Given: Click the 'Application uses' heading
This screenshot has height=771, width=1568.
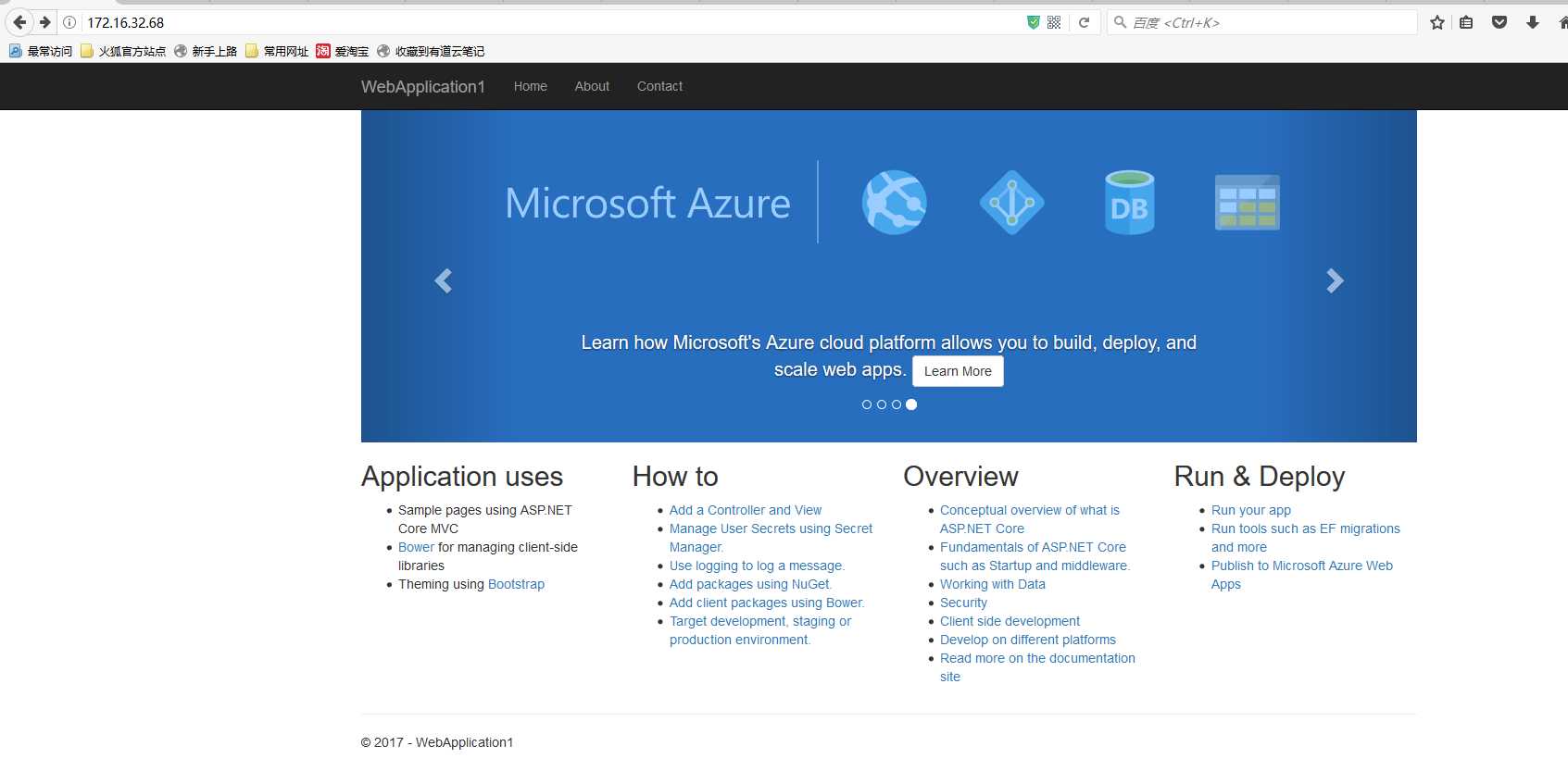Looking at the screenshot, I should coord(462,477).
